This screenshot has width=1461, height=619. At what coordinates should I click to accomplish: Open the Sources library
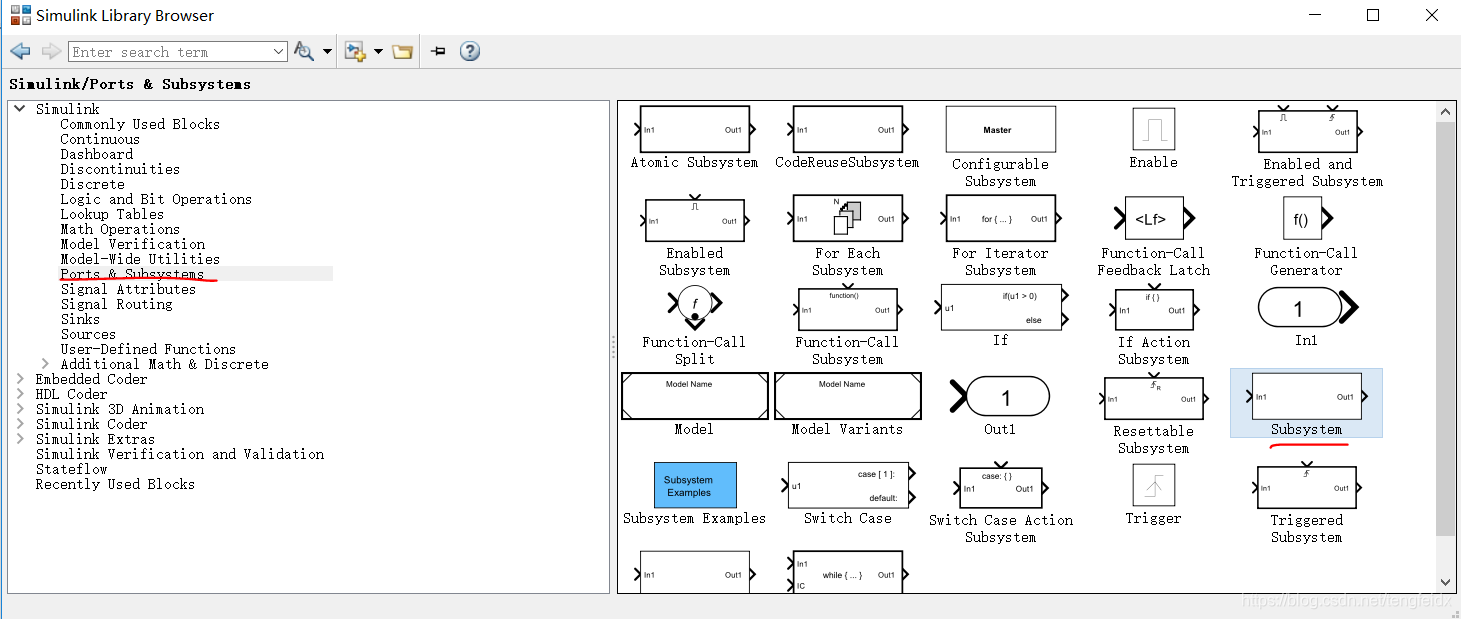(88, 334)
